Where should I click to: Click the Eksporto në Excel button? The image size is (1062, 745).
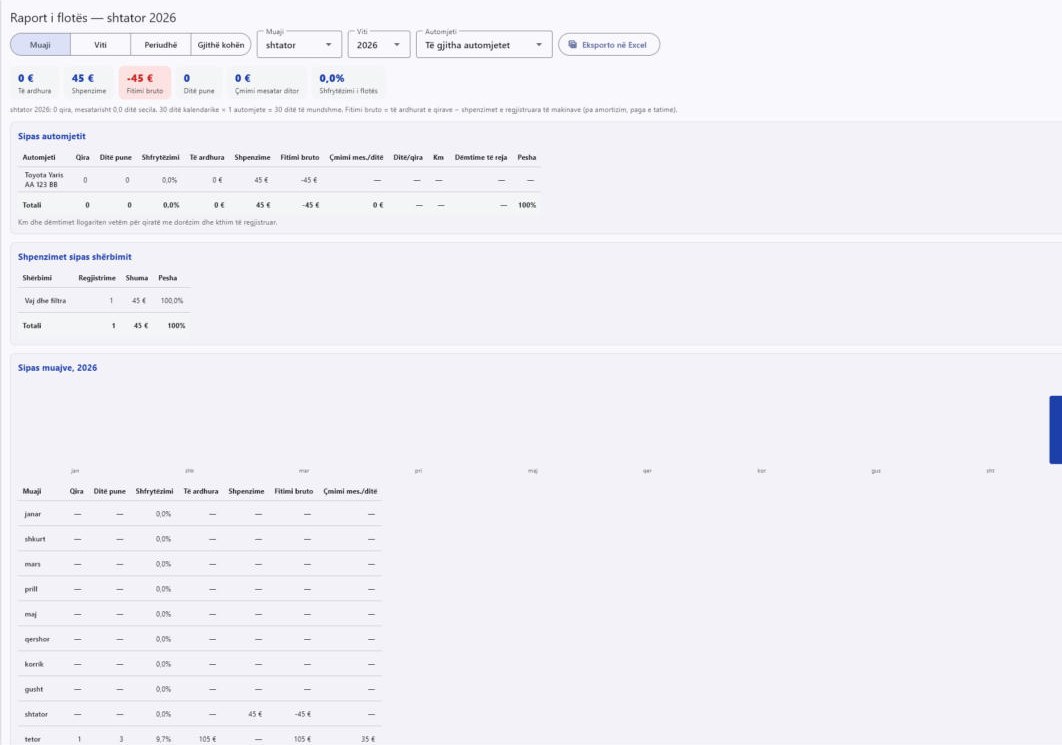click(609, 45)
